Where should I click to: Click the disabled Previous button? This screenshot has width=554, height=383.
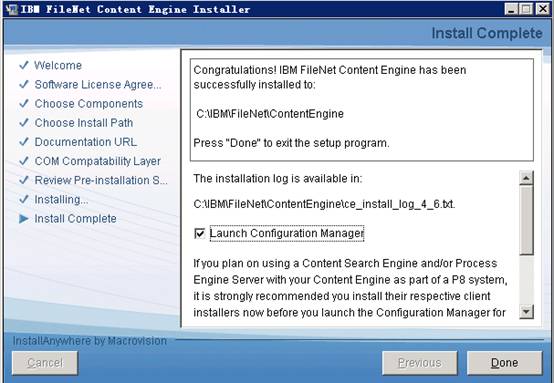tap(419, 363)
